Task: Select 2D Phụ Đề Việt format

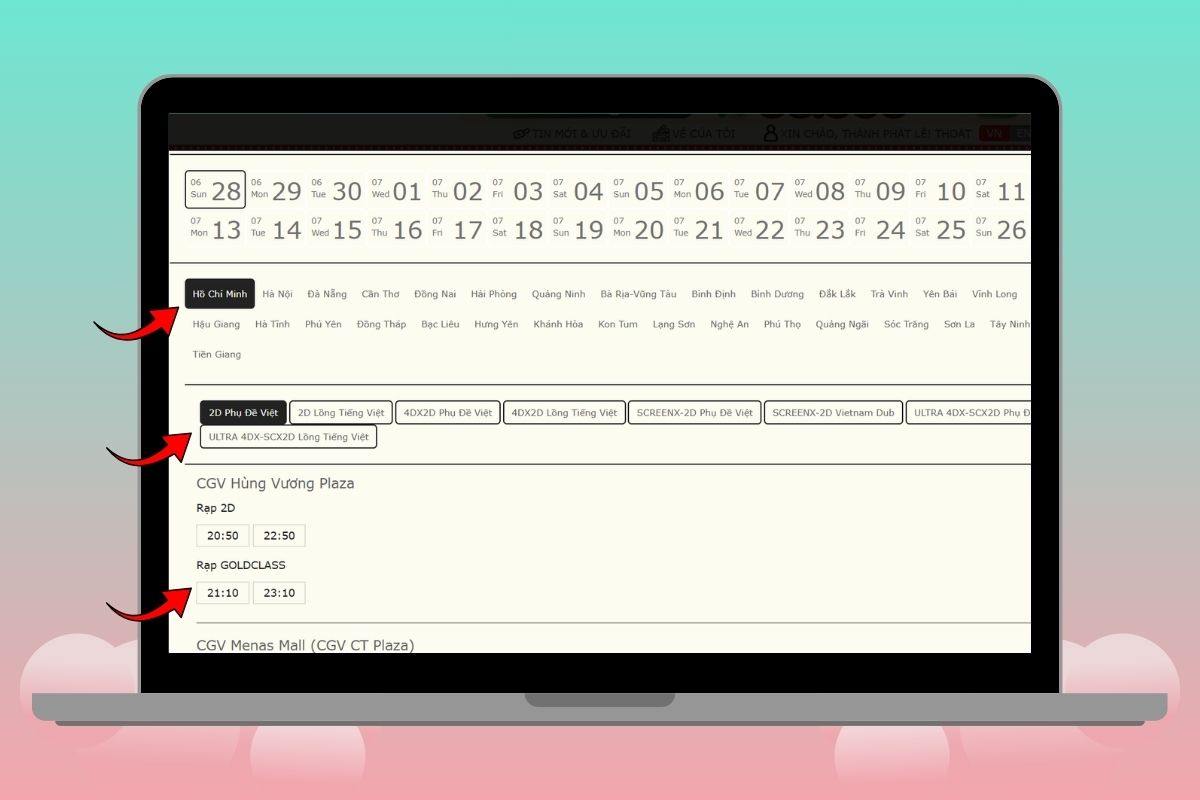Action: click(243, 412)
